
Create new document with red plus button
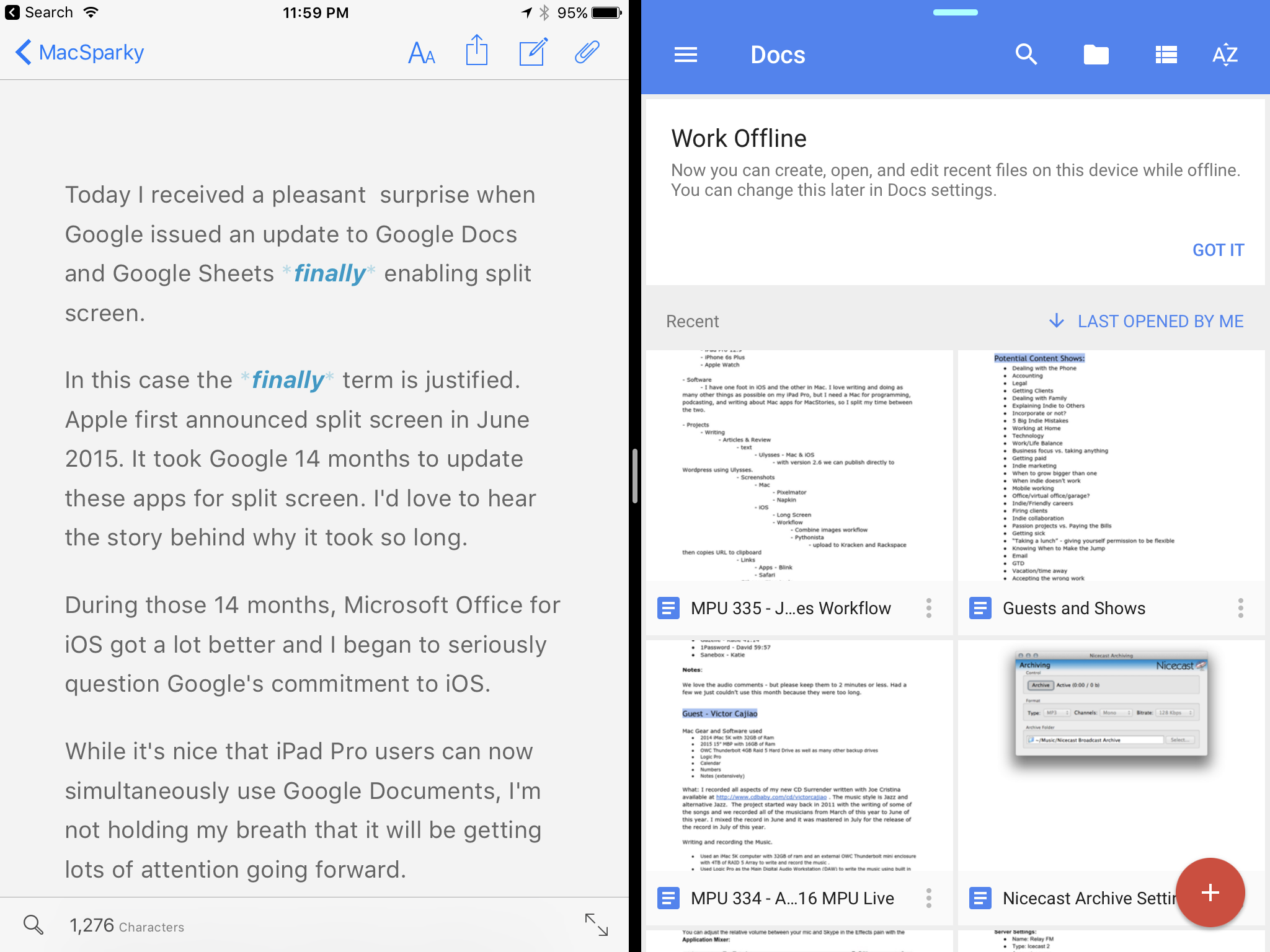1210,892
